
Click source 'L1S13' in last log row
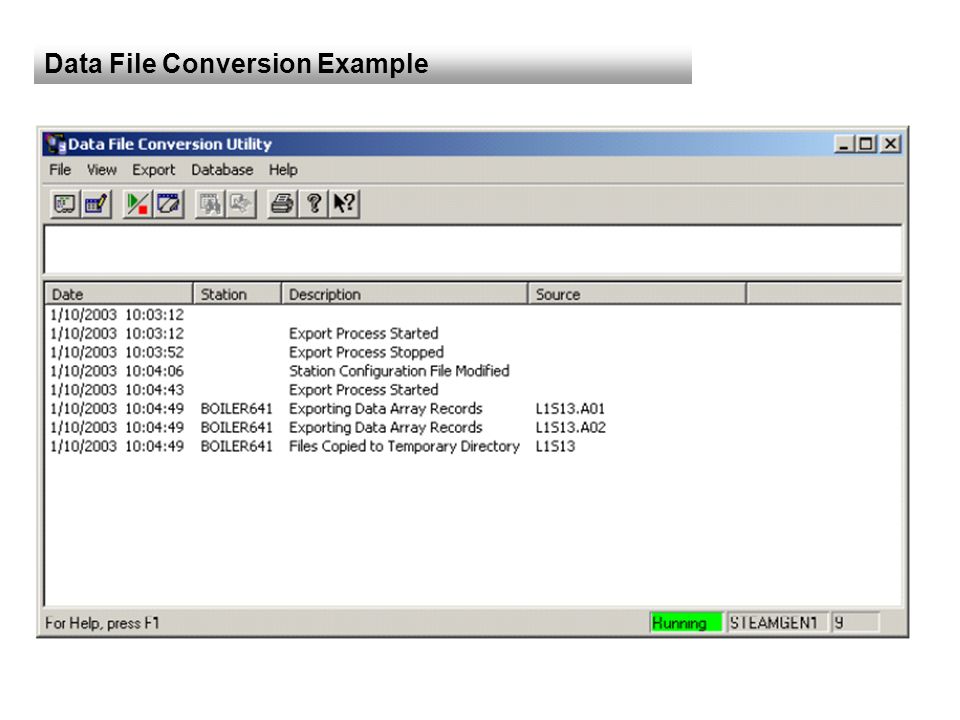point(555,446)
